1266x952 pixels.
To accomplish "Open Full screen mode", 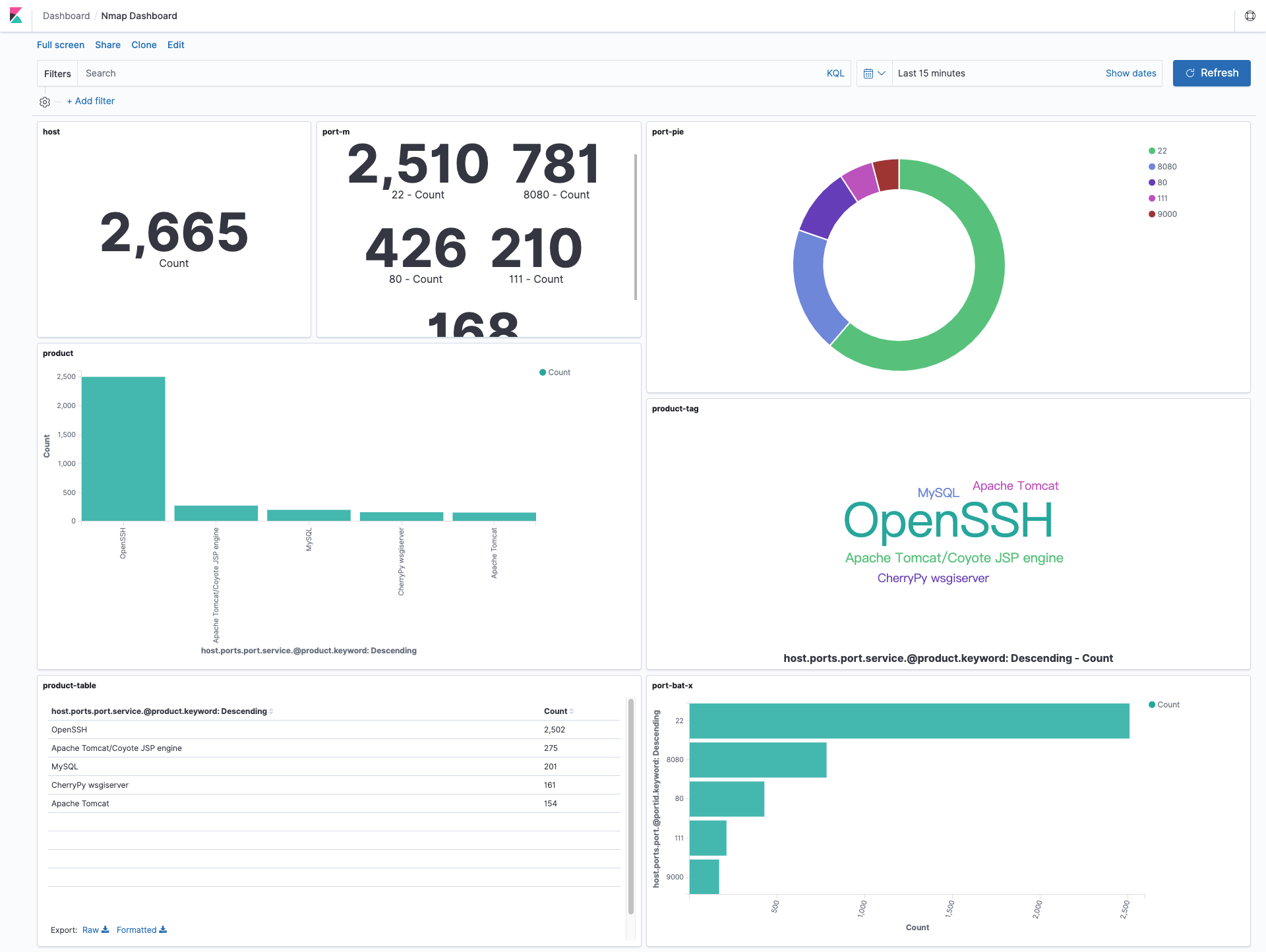I will tap(61, 45).
